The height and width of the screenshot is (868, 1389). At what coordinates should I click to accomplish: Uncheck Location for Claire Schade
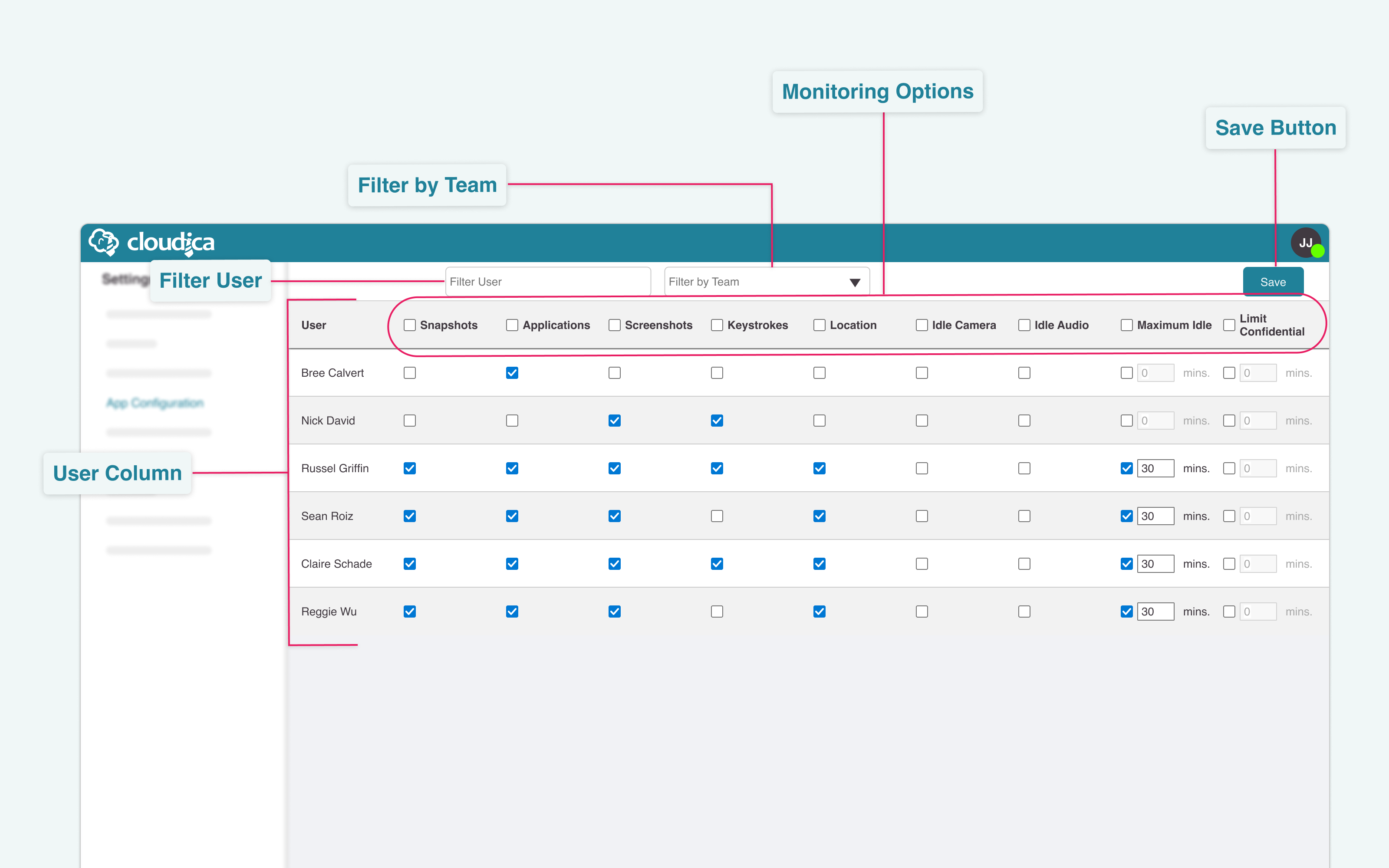point(819,563)
